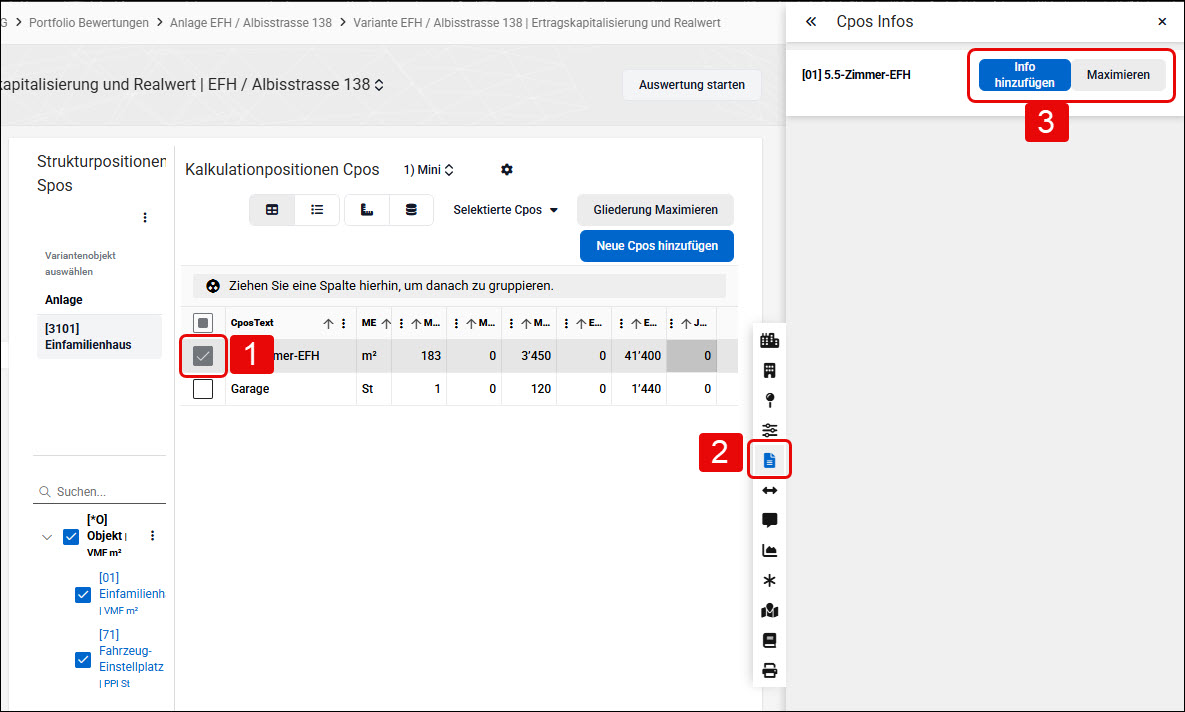Open the folded map icon in side toolbar
The width and height of the screenshot is (1185, 712).
coord(769,611)
